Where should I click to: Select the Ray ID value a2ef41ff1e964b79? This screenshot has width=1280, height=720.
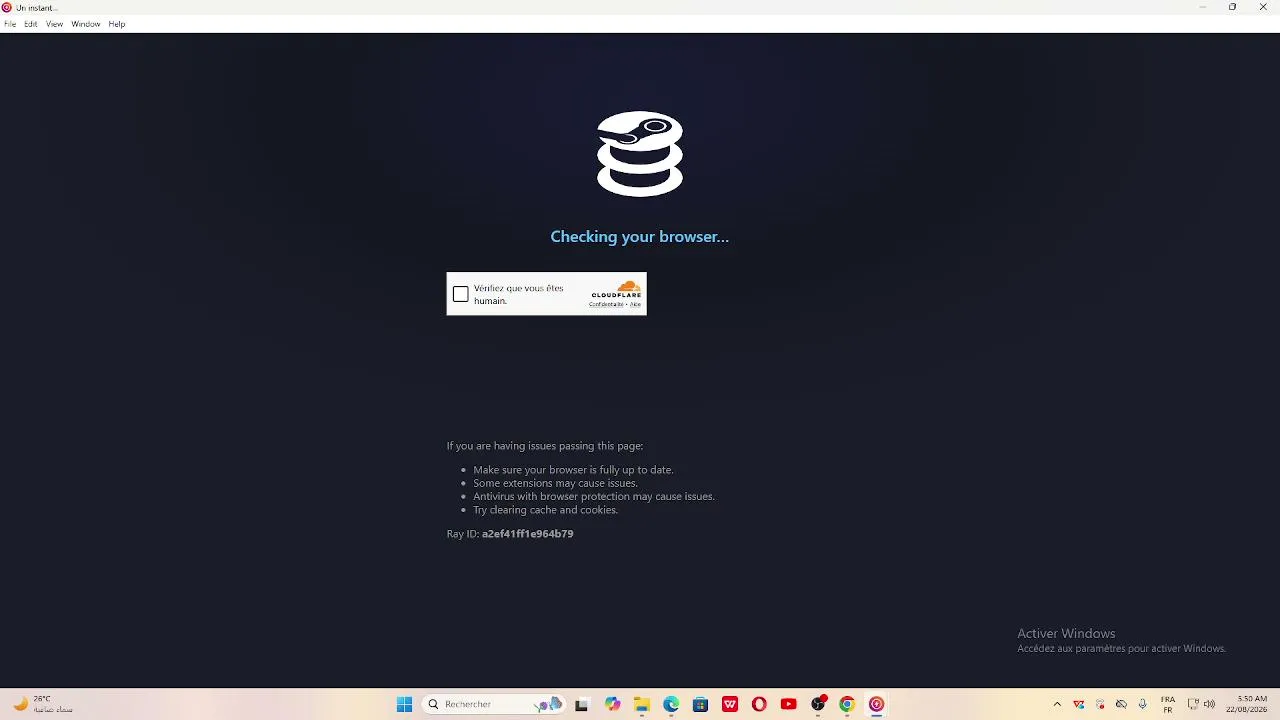(527, 534)
